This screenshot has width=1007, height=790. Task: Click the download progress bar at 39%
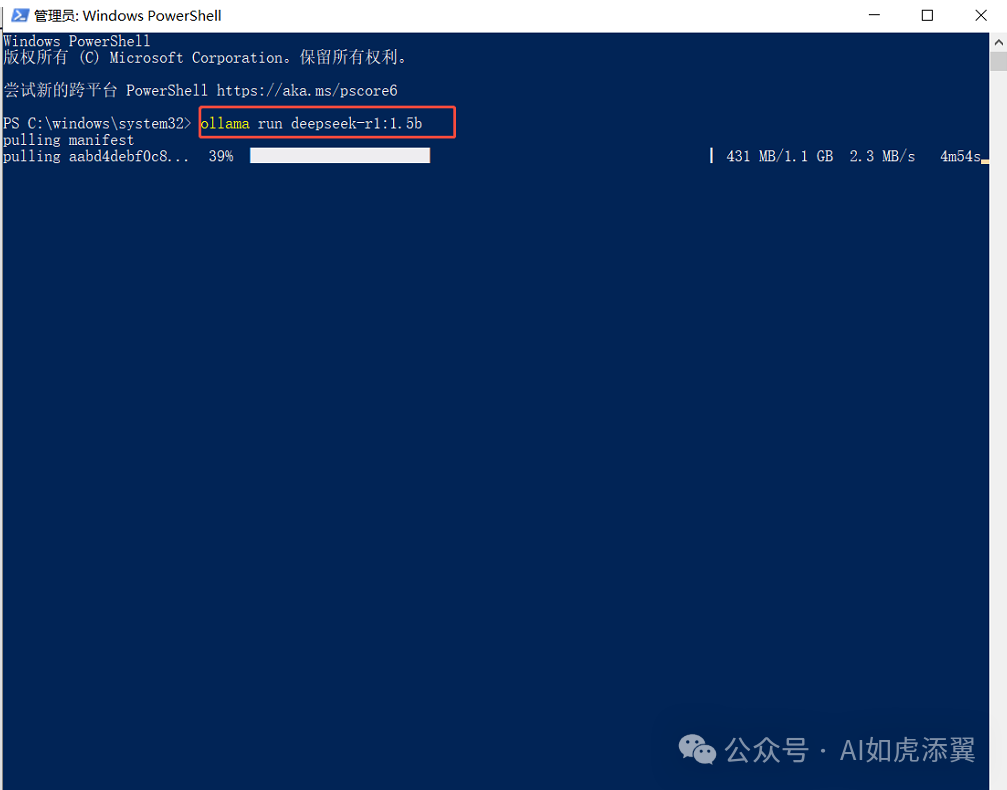(x=340, y=155)
